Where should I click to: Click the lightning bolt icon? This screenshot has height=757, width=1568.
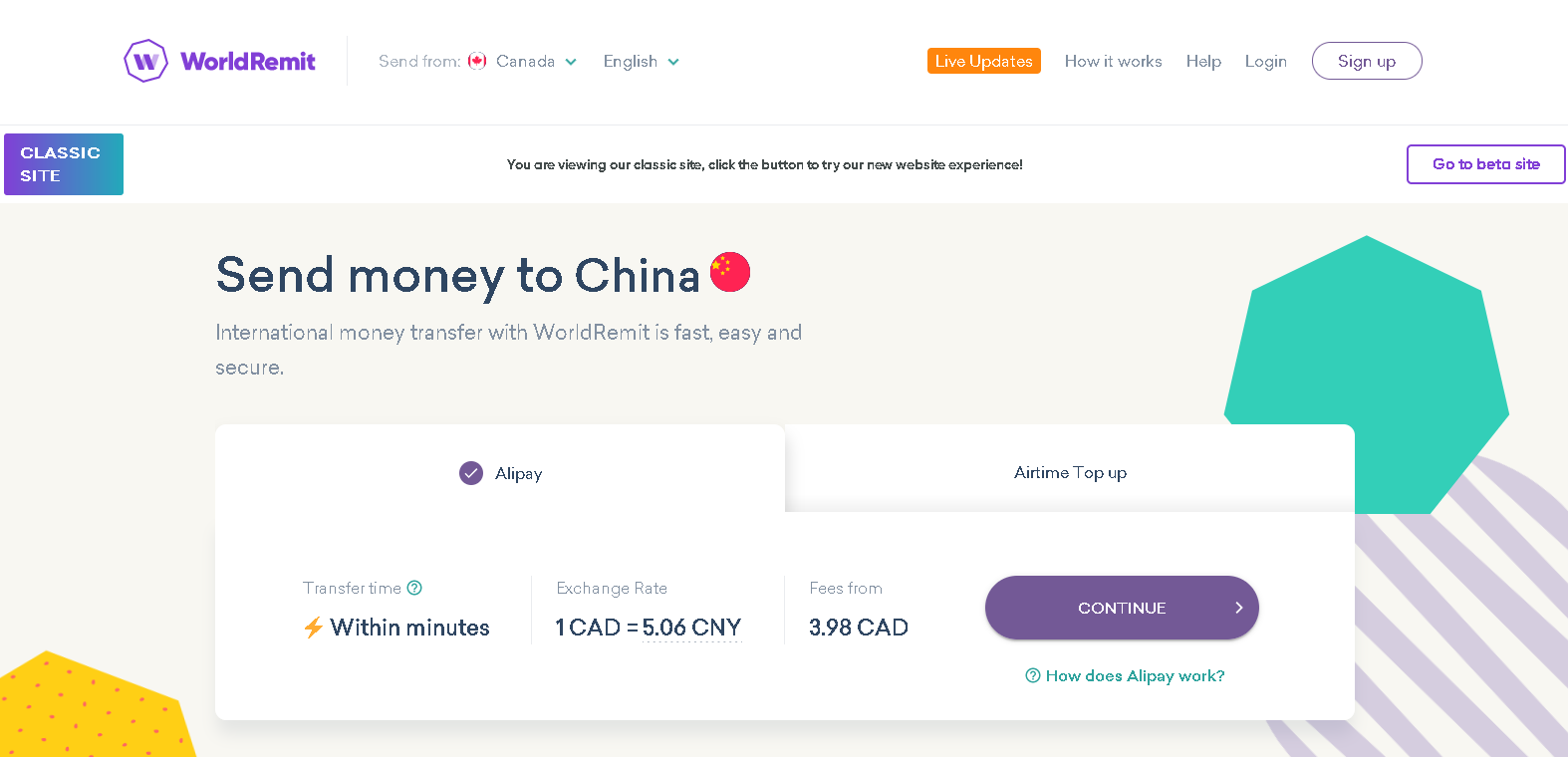[313, 628]
